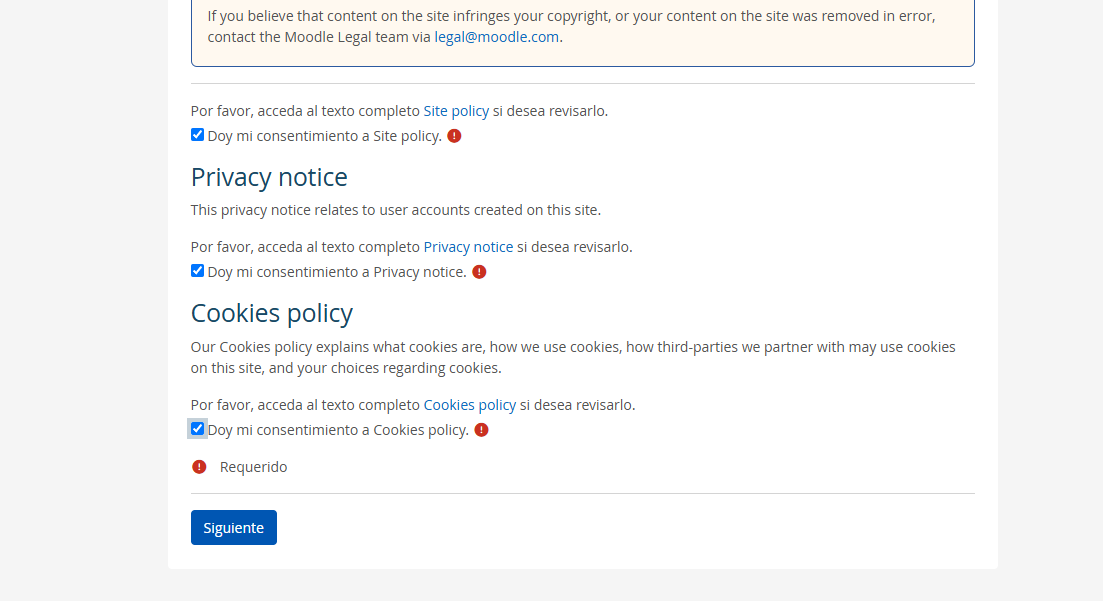Click 'Doy mi consentimiento a Privacy notice.' label
Viewport: 1103px width, 601px height.
337,272
